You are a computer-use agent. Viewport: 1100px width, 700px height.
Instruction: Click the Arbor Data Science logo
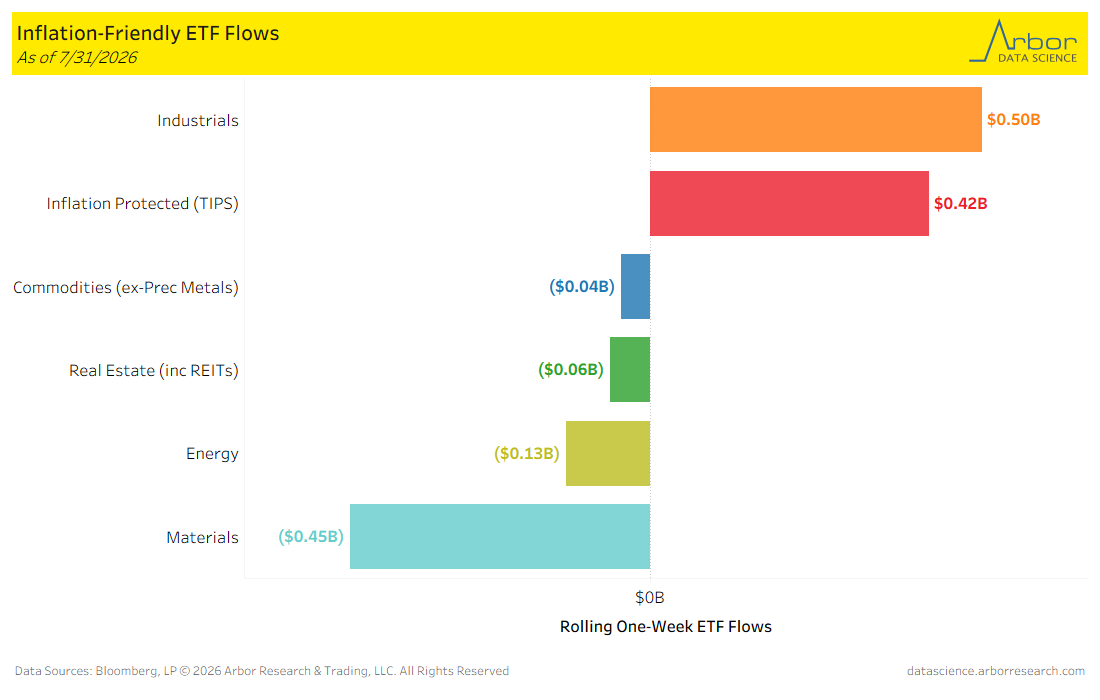point(1023,41)
